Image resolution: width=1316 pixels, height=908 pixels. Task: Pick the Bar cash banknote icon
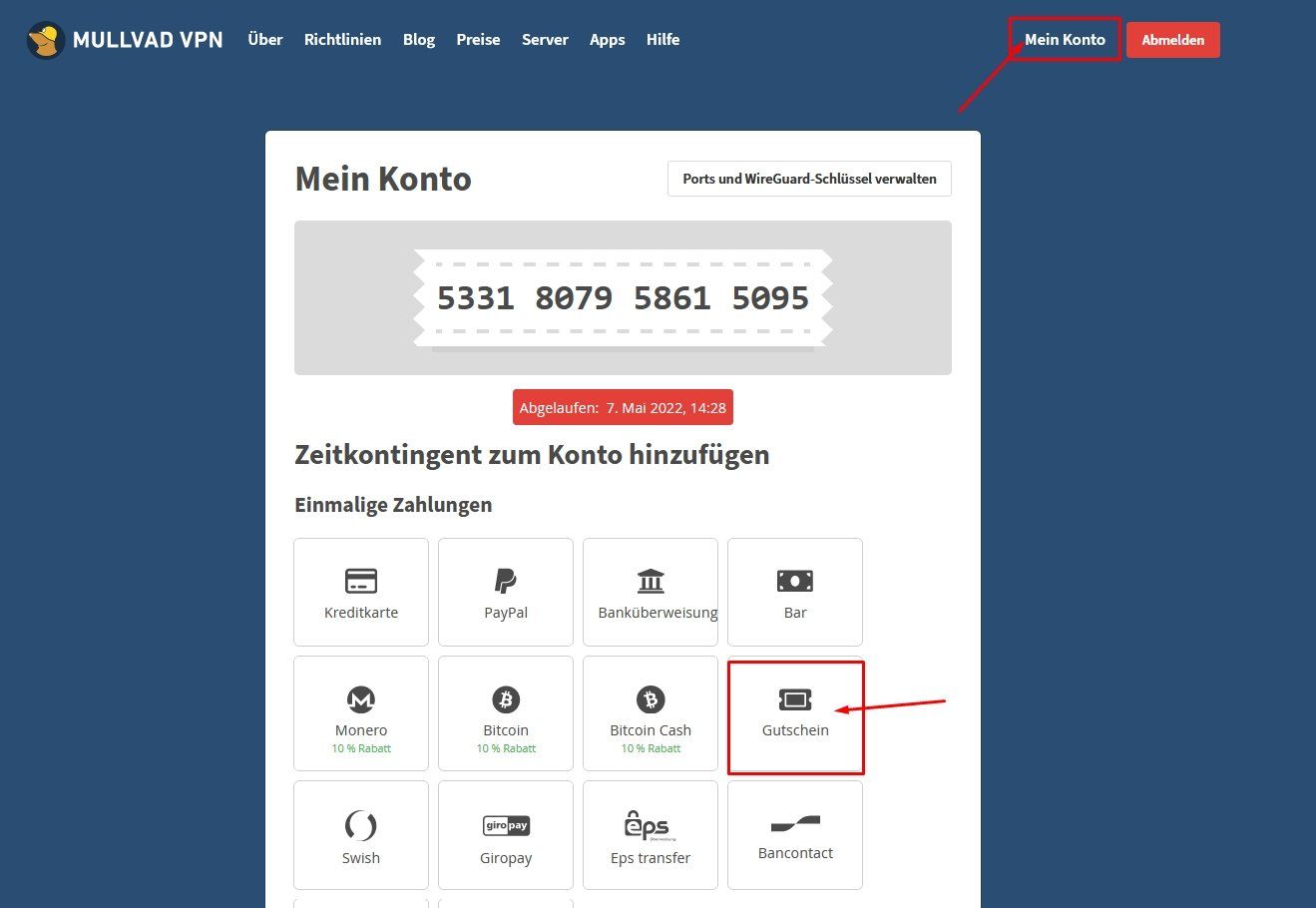(x=795, y=581)
